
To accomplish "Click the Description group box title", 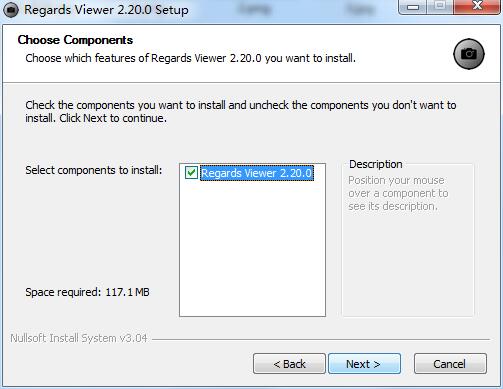I will point(376,164).
